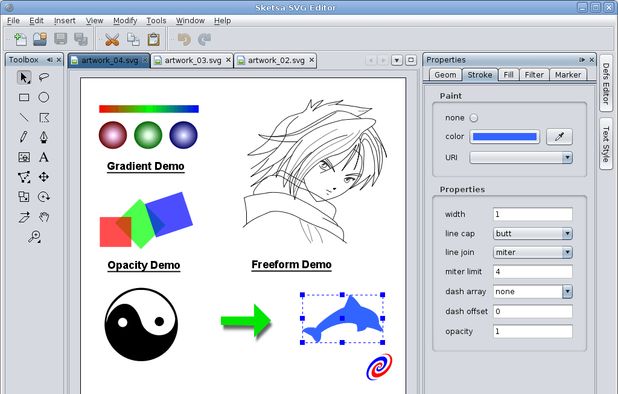
Task: Select the yin-yang symbol on canvas
Action: pos(141,325)
